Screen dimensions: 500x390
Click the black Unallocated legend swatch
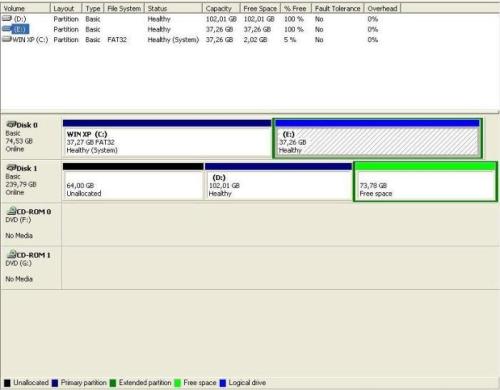click(x=7, y=383)
